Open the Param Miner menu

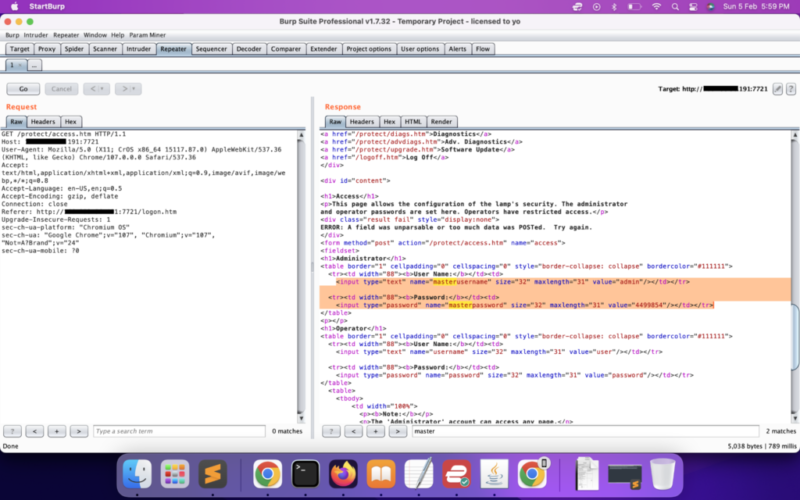coord(147,35)
